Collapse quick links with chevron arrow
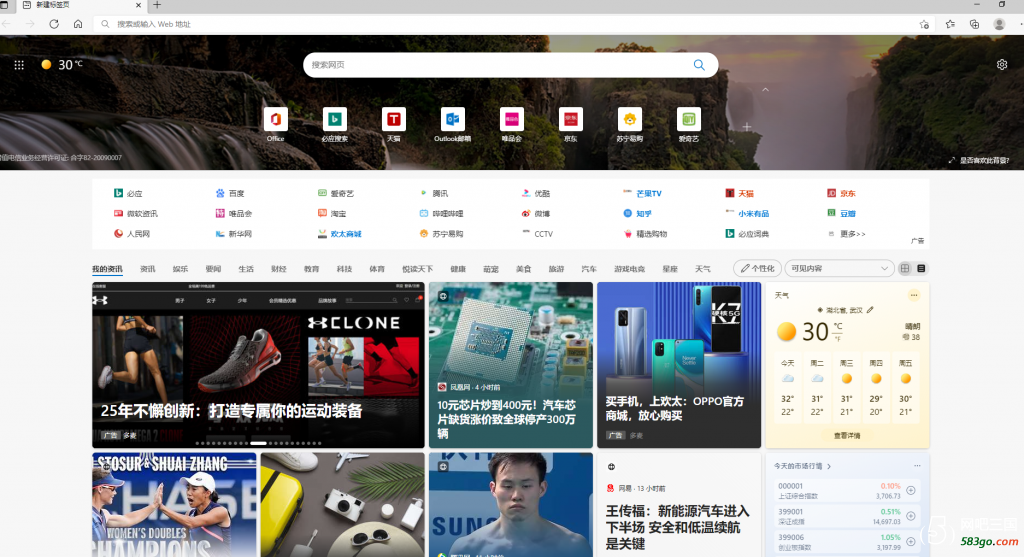1024x557 pixels. pos(766,90)
